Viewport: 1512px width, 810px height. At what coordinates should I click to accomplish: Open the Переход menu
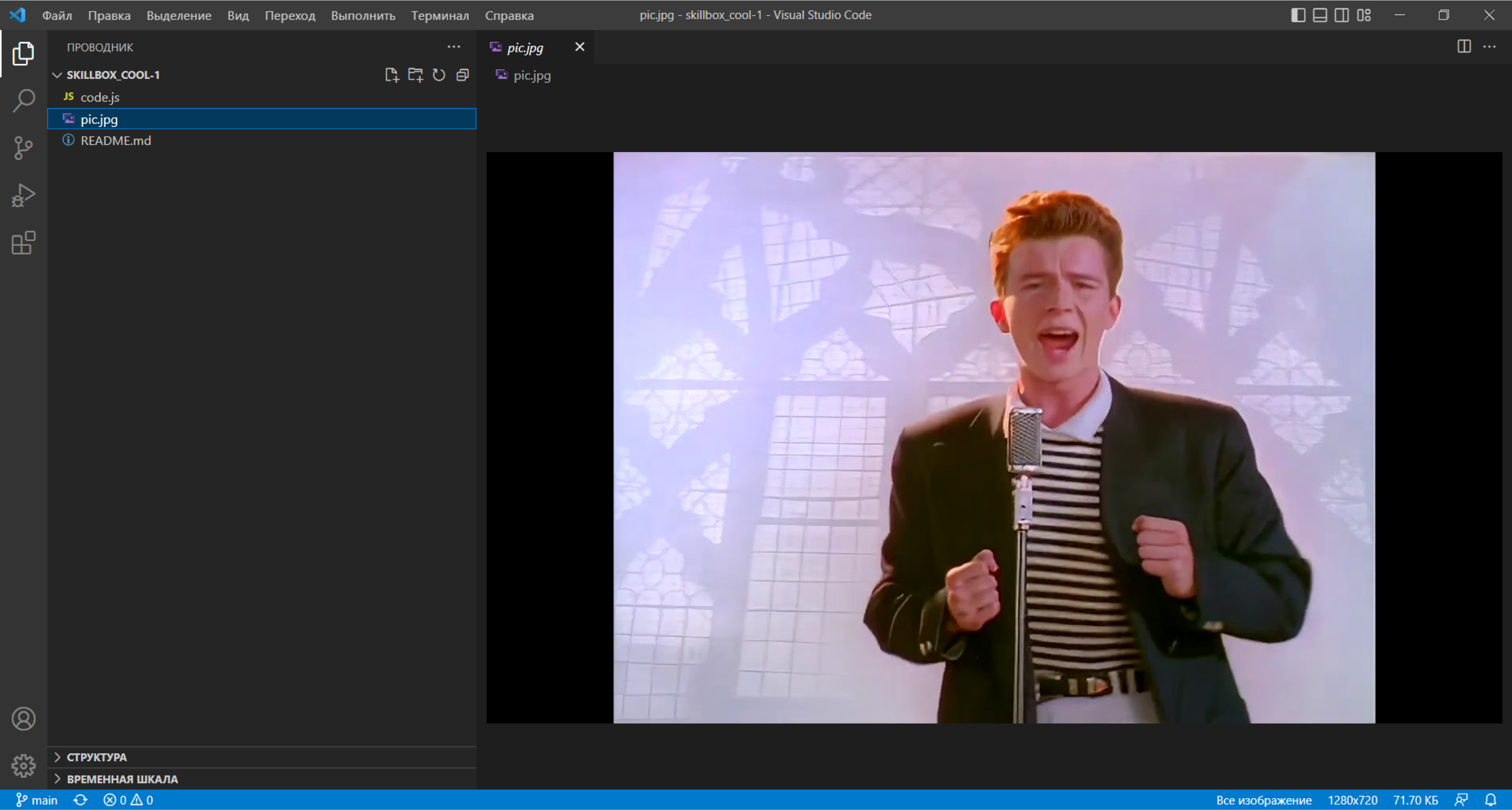tap(290, 15)
